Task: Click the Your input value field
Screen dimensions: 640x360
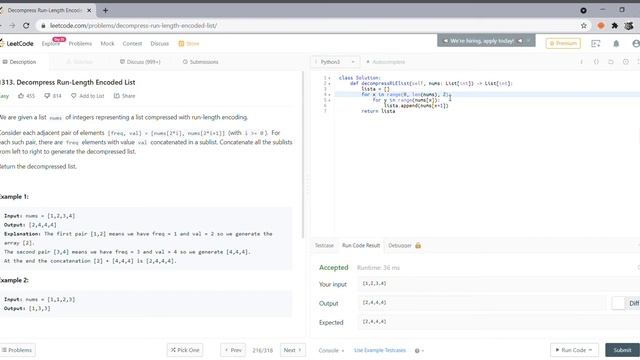Action: tap(498, 284)
